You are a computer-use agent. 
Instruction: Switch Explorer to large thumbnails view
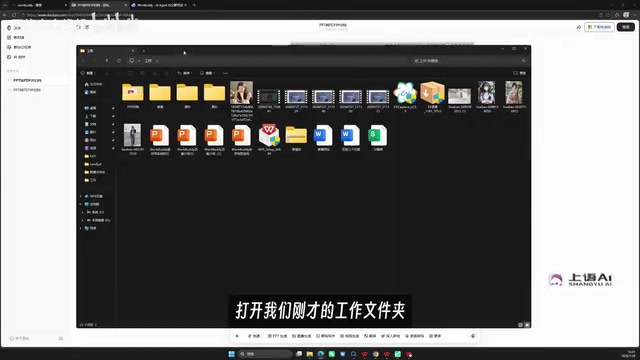tap(527, 325)
